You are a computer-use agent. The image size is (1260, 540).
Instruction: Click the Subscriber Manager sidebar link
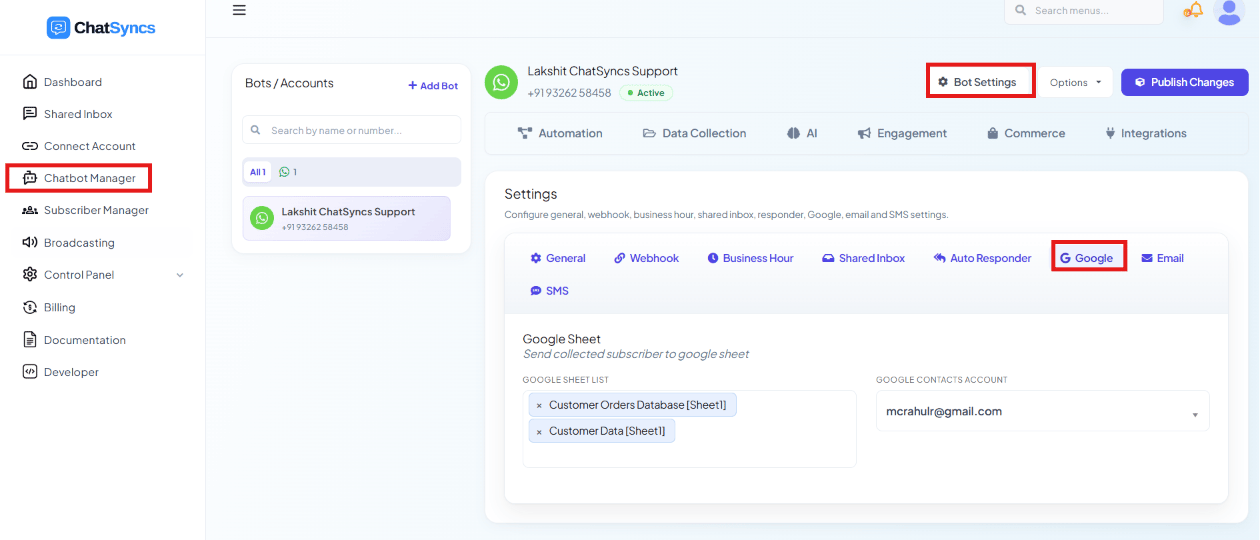[96, 210]
